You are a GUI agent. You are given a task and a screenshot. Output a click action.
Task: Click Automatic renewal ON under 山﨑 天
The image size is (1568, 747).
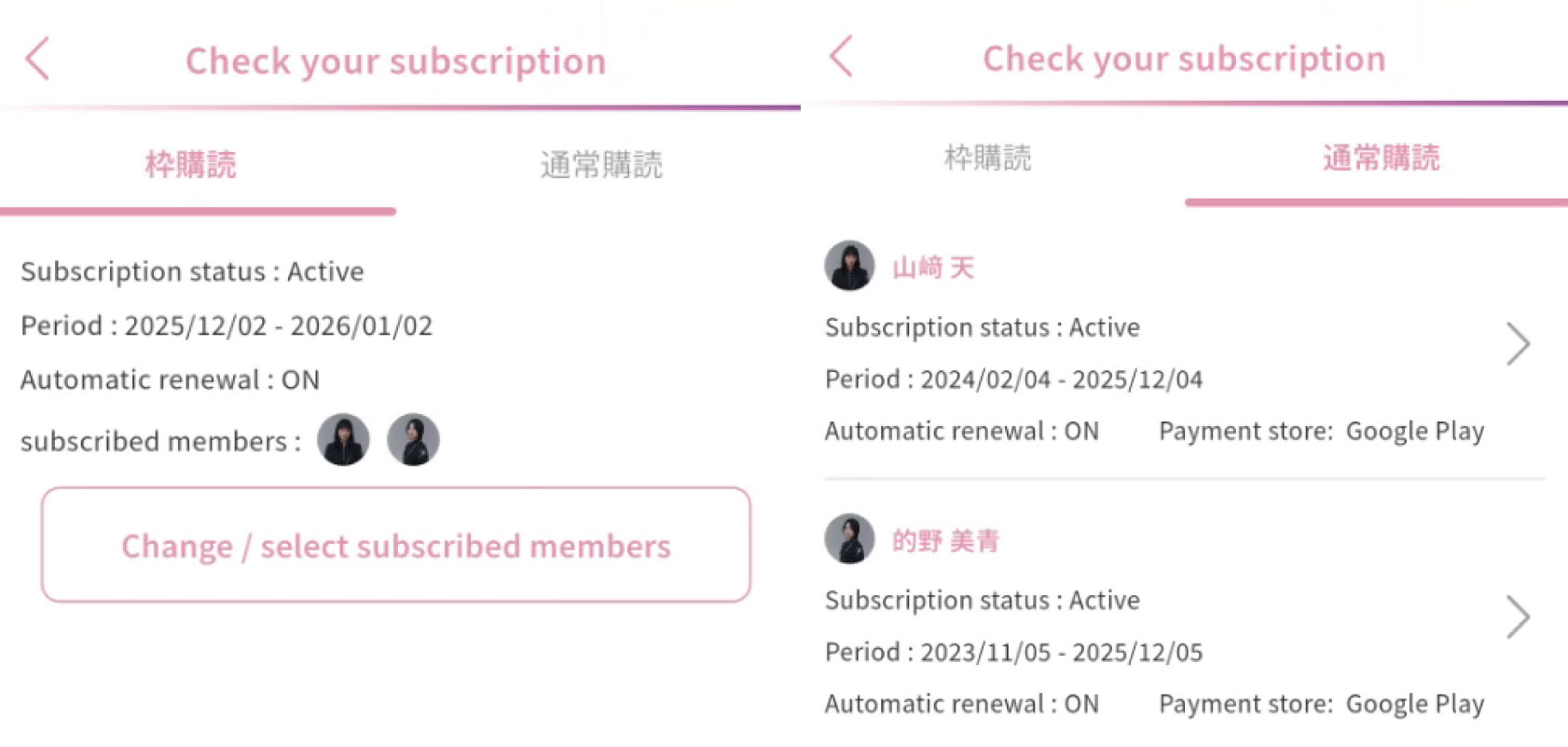tap(961, 431)
